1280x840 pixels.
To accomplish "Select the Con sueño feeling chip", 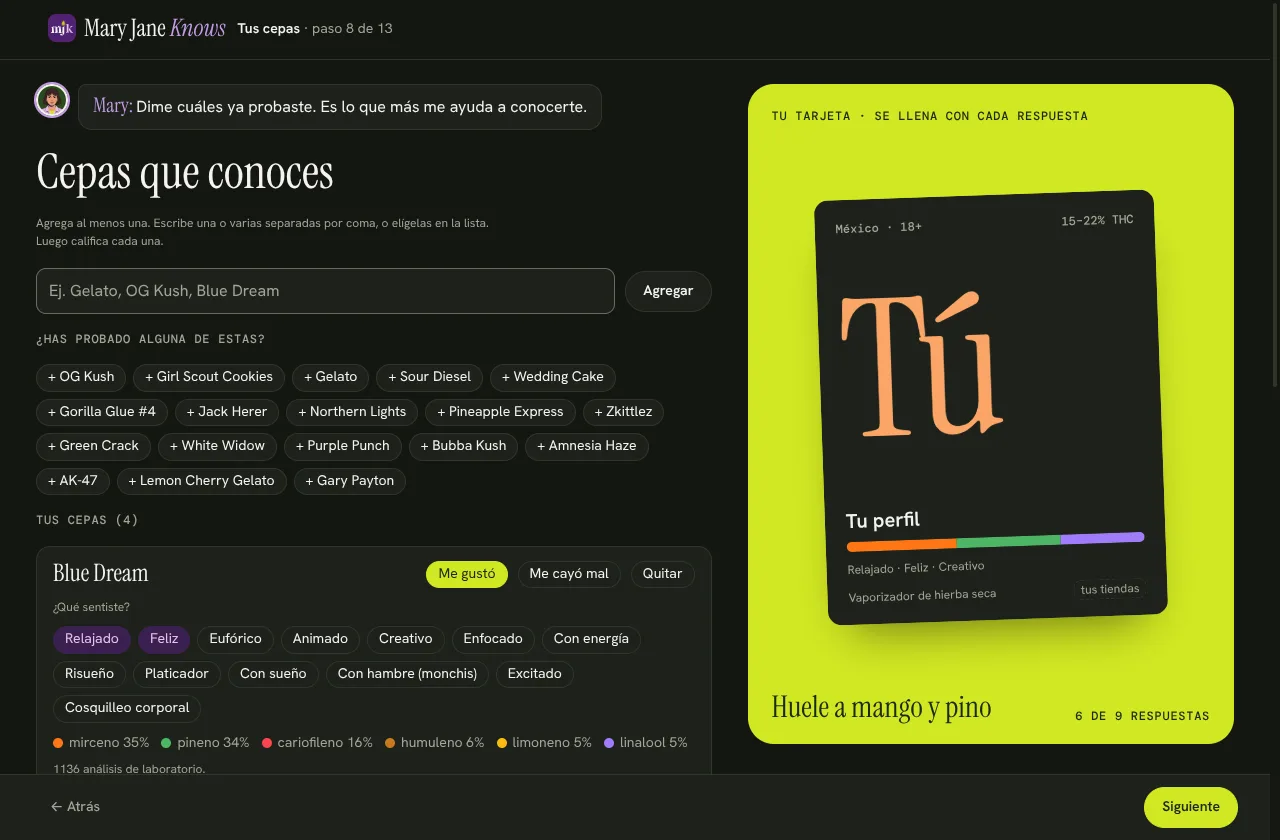I will point(273,674).
